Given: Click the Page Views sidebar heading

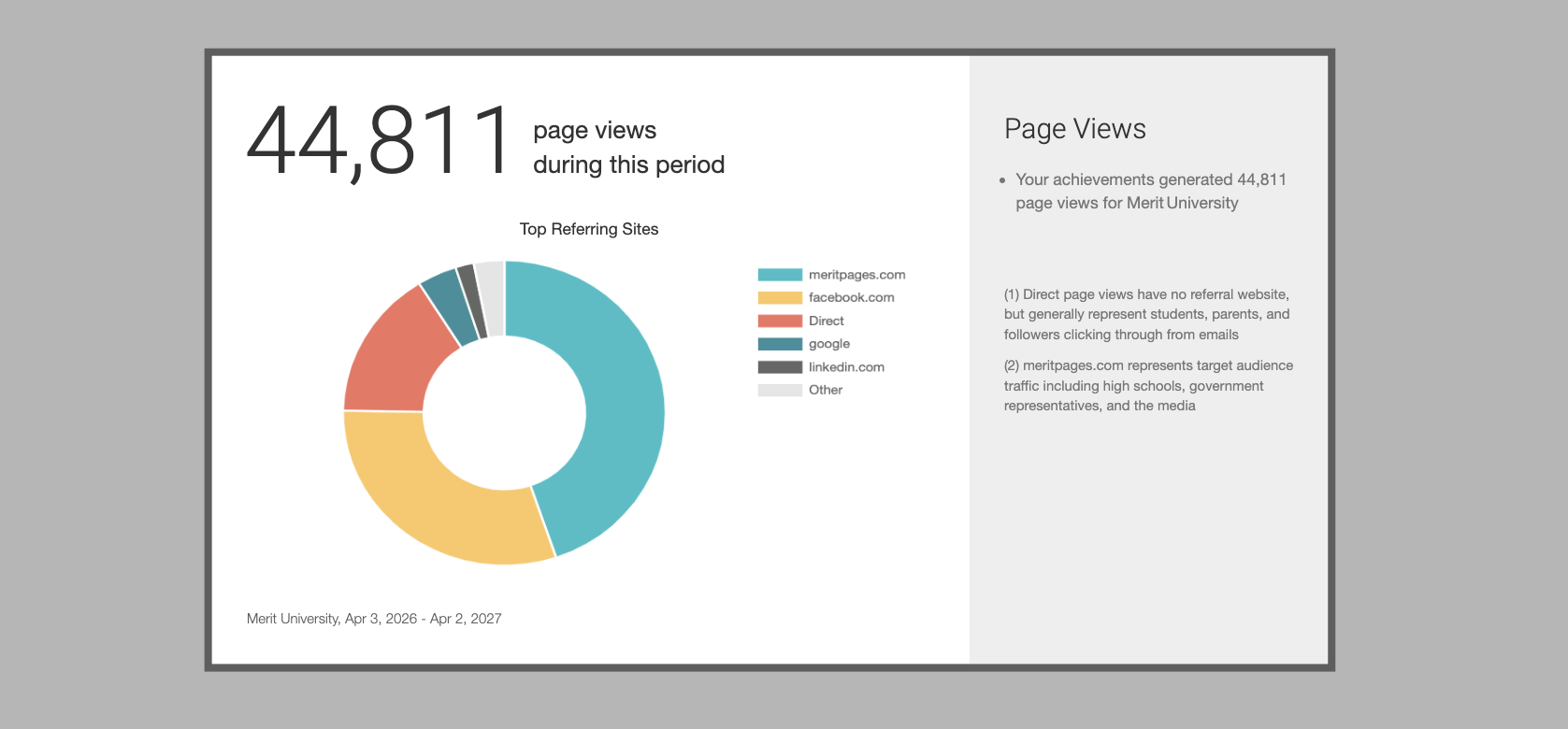Looking at the screenshot, I should pos(1074,129).
